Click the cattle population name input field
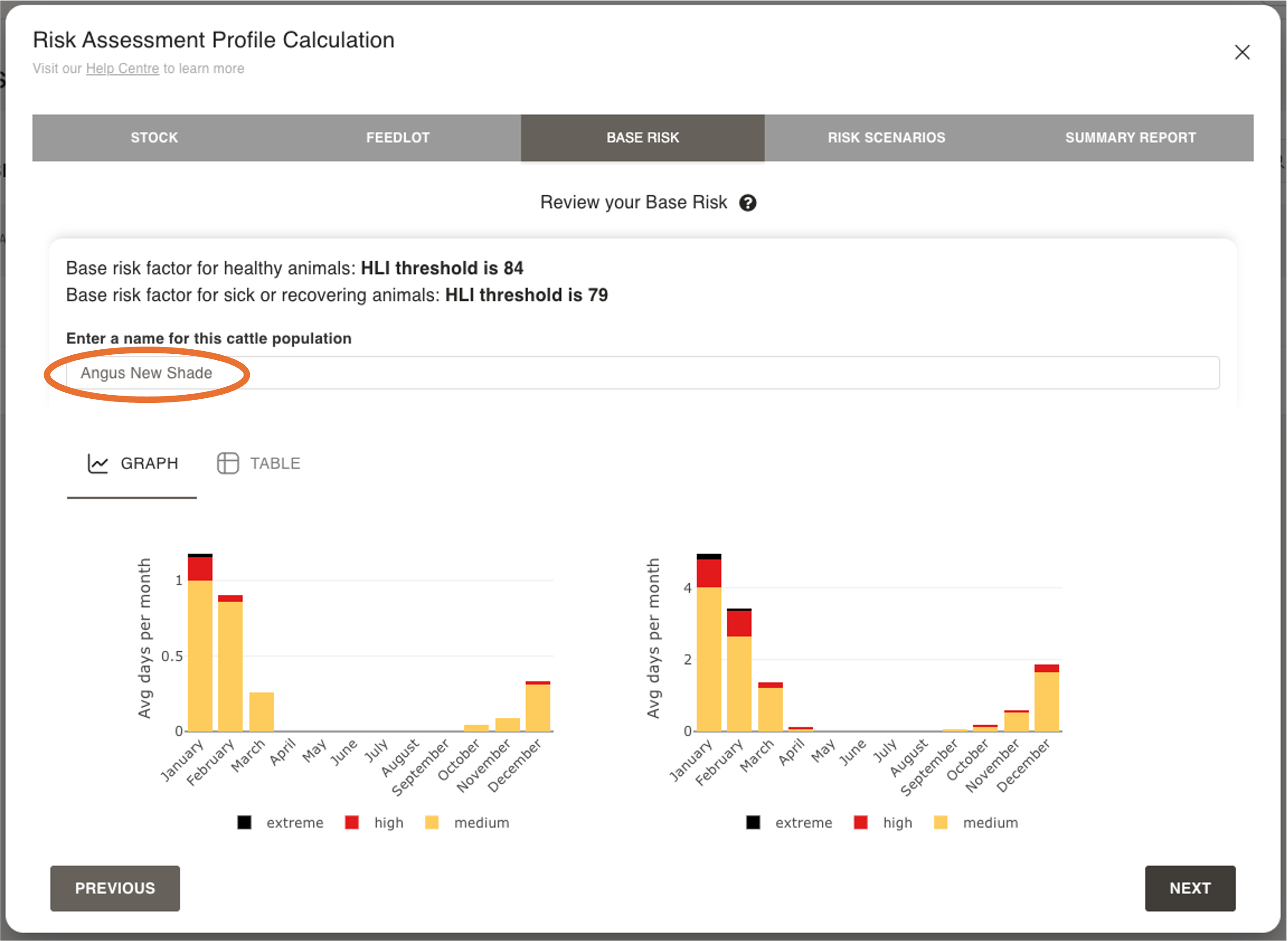Screen dimensions: 1288x941 pos(642,373)
